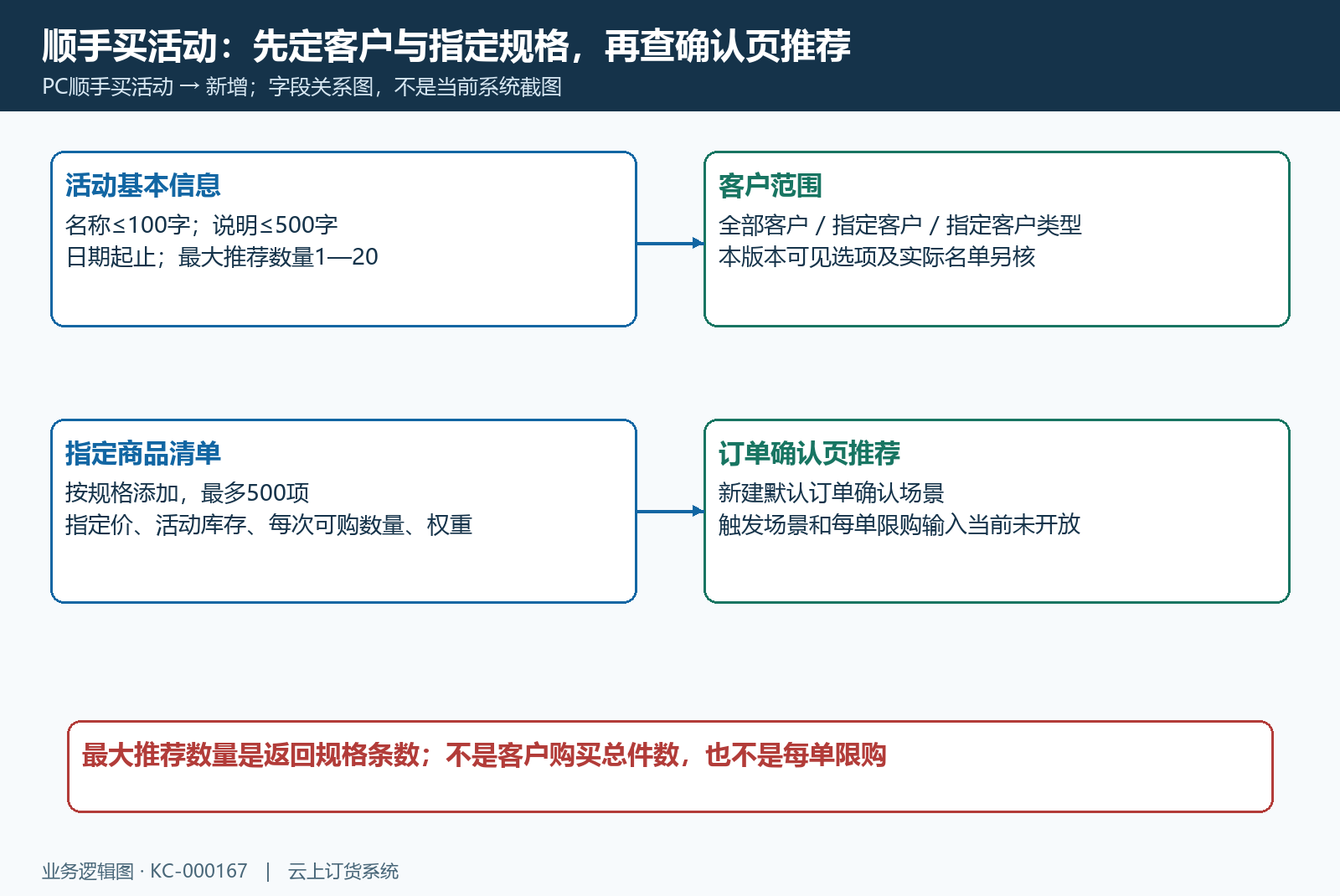Select the line 全部客户 / 指定客户 / 指定客户类型
This screenshot has width=1340, height=896.
[x=900, y=224]
